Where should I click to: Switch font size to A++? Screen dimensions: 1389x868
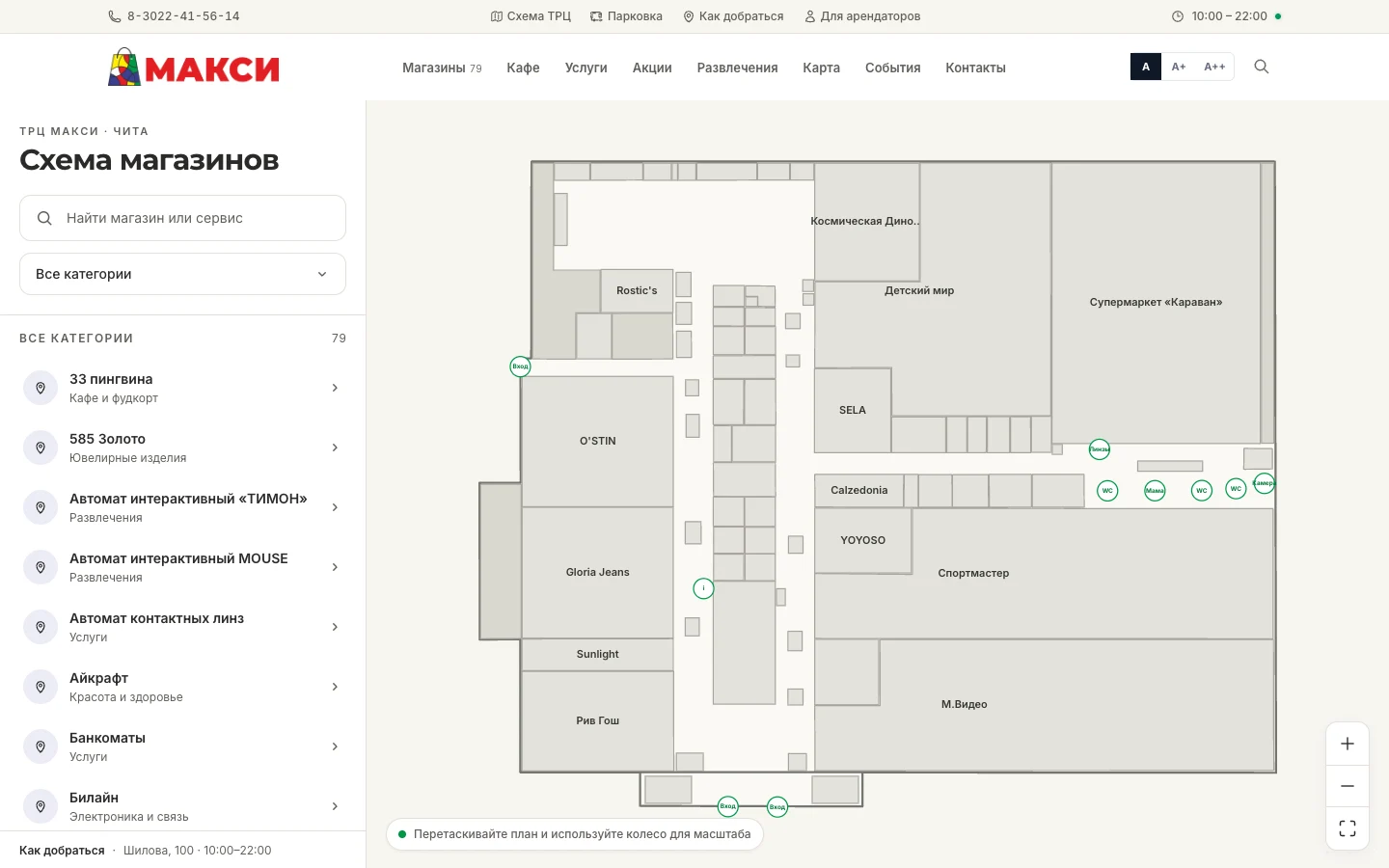click(1214, 67)
